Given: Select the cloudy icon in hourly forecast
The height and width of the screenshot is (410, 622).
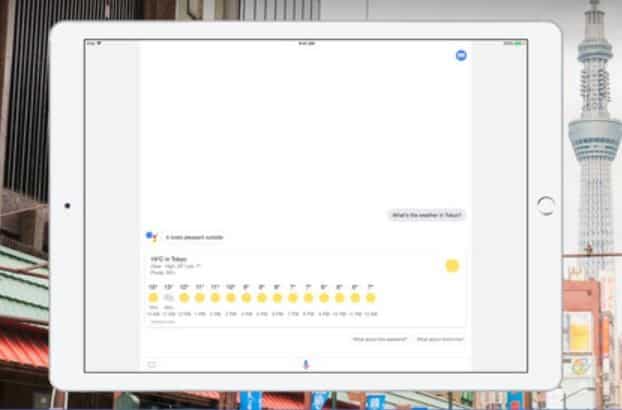Looking at the screenshot, I should click(x=169, y=297).
